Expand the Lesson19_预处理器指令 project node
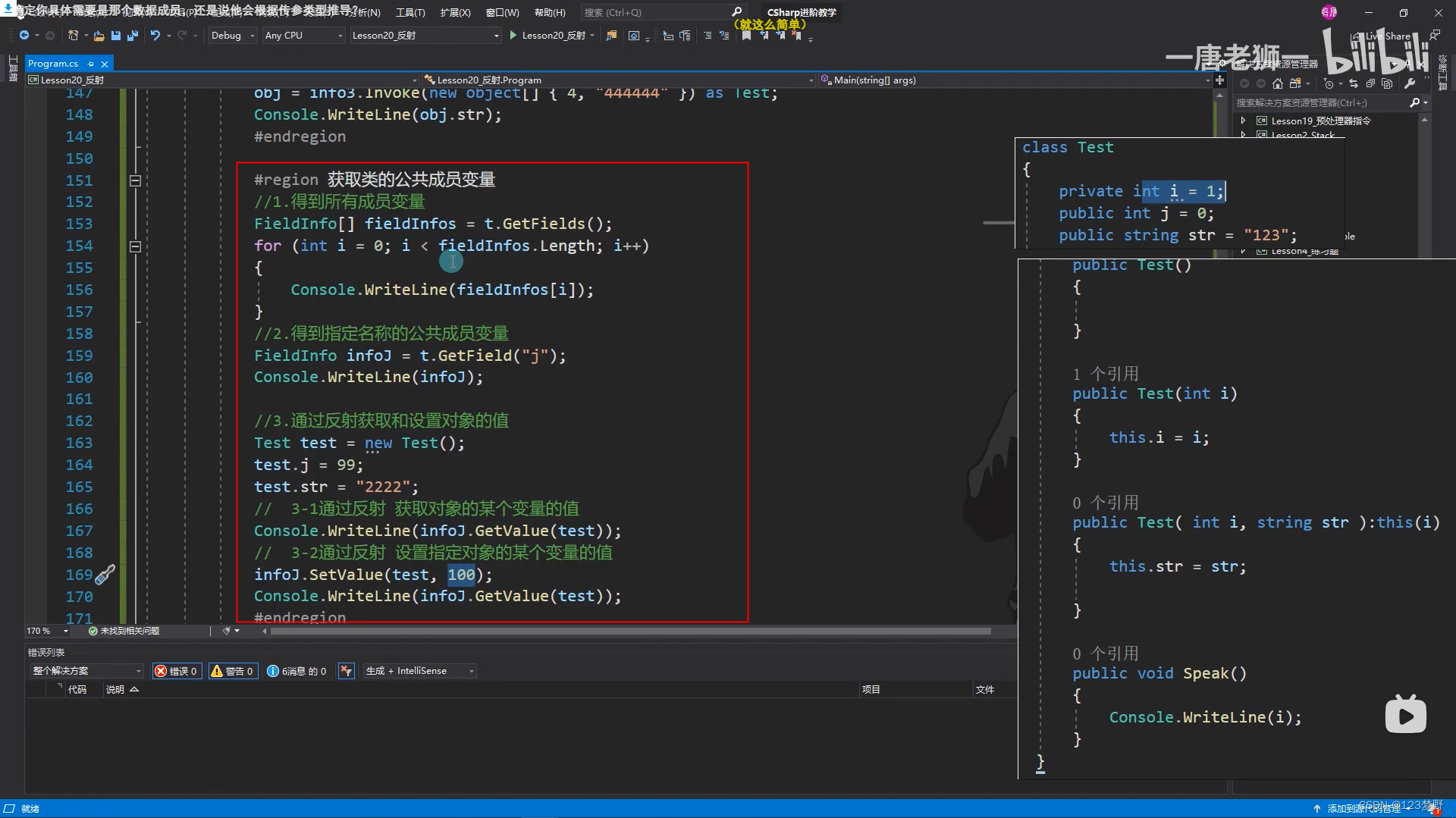This screenshot has width=1456, height=818. point(1243,121)
